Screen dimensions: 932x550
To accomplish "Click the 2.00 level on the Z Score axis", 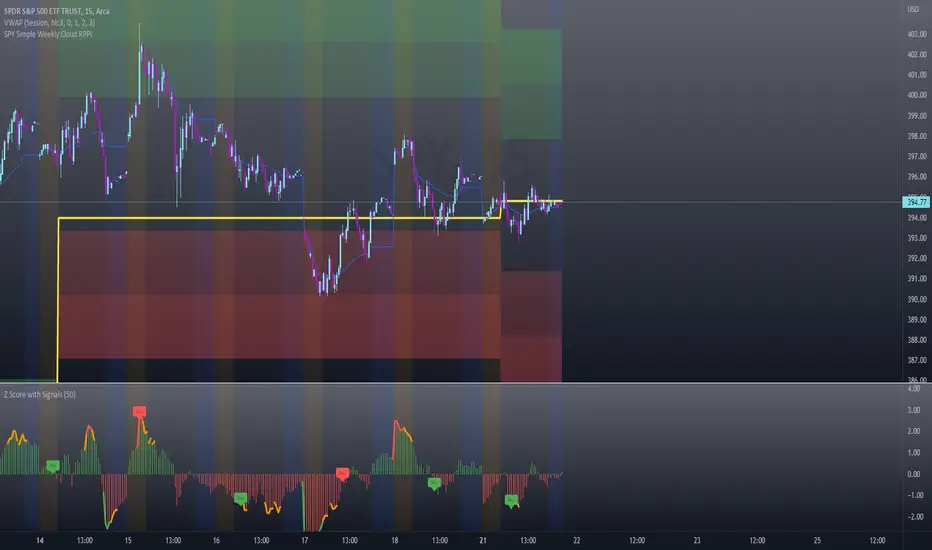I will (914, 431).
